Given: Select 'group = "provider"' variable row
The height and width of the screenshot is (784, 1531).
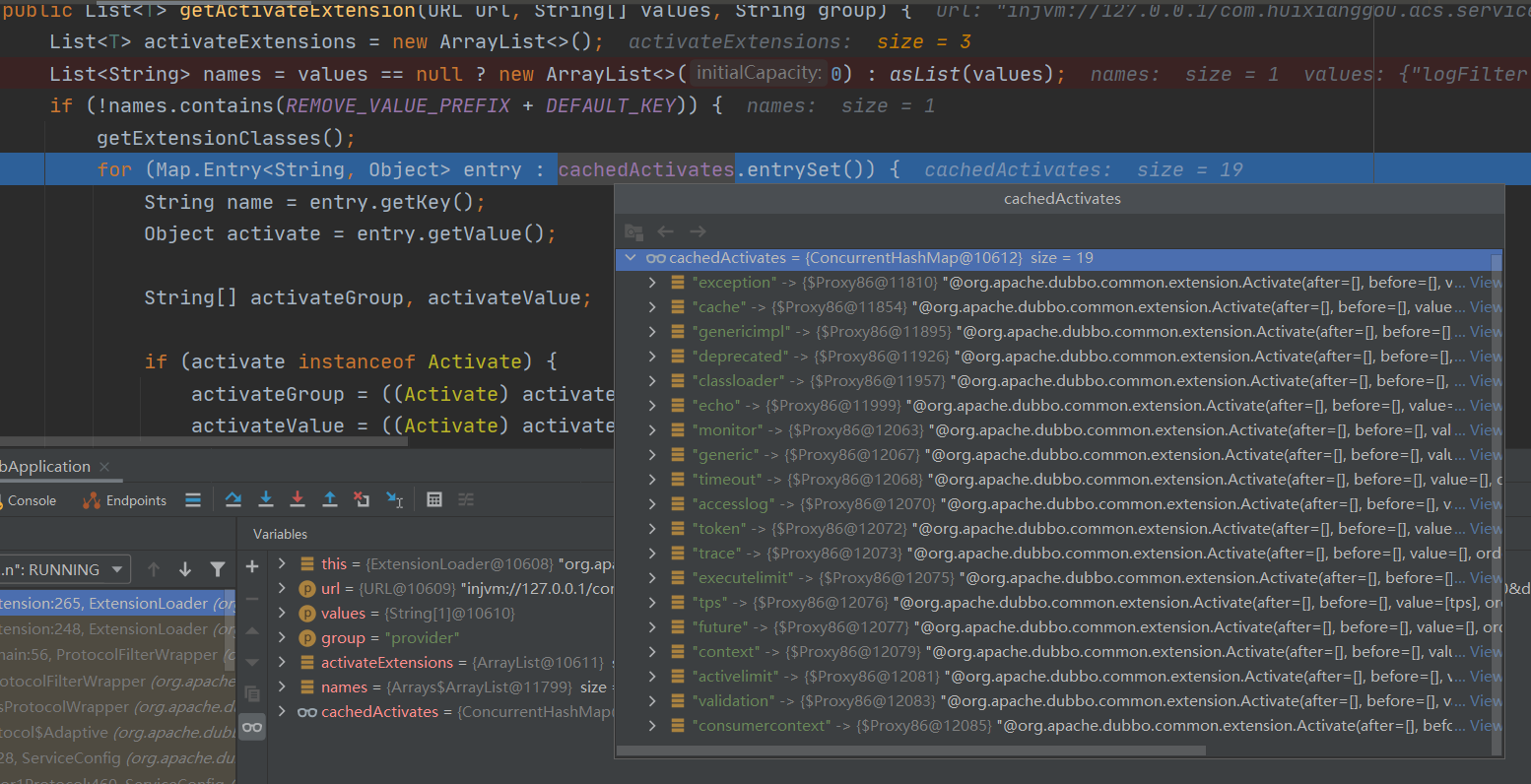Looking at the screenshot, I should tap(443, 637).
